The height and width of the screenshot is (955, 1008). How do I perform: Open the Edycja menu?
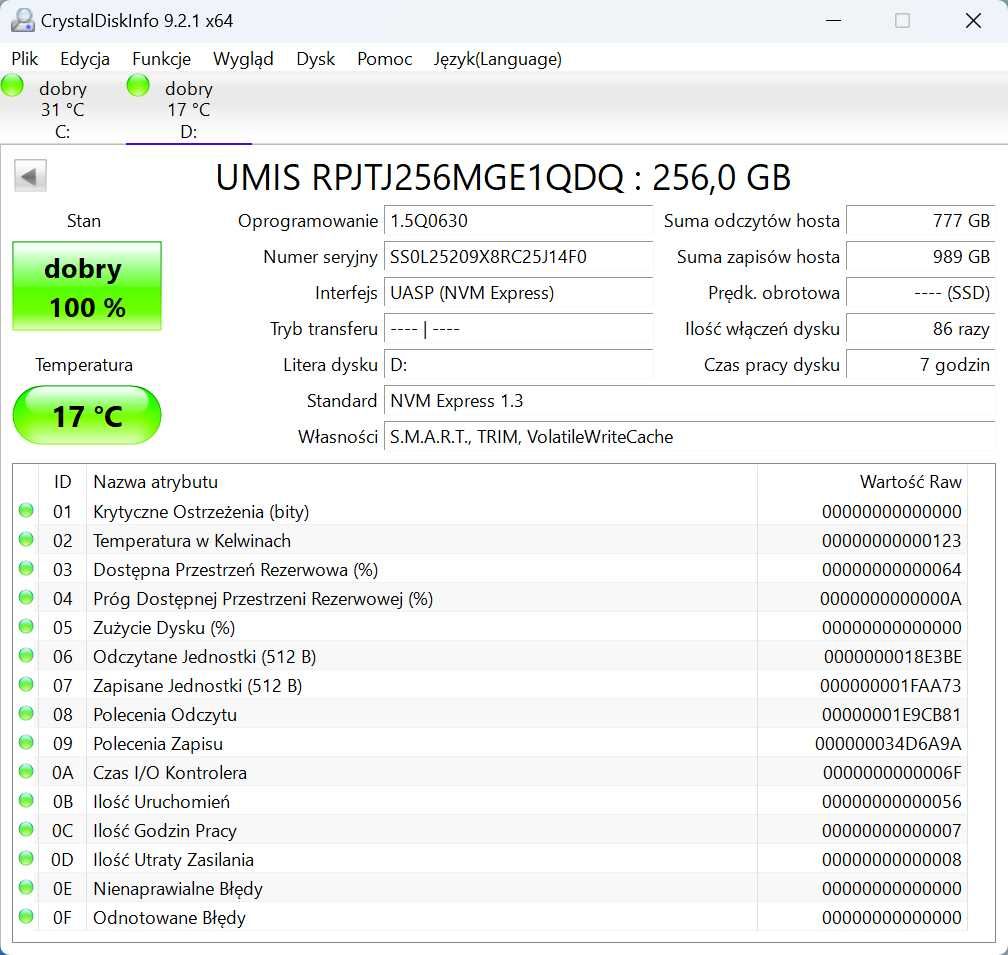click(x=85, y=59)
